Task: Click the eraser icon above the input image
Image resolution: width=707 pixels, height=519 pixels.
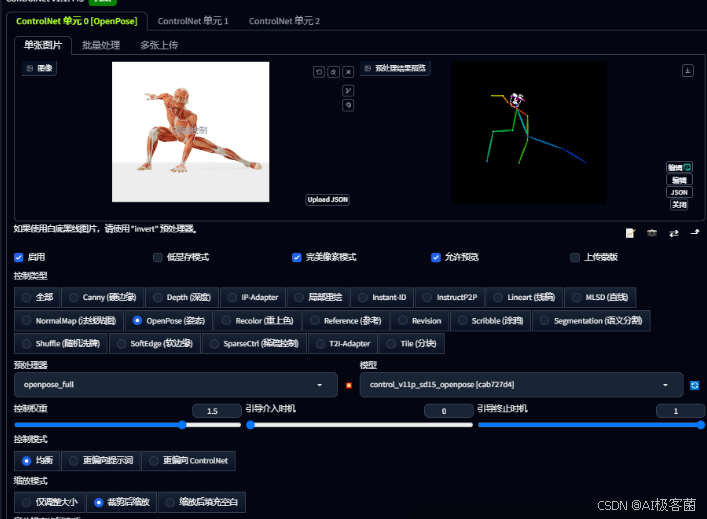Action: [333, 72]
